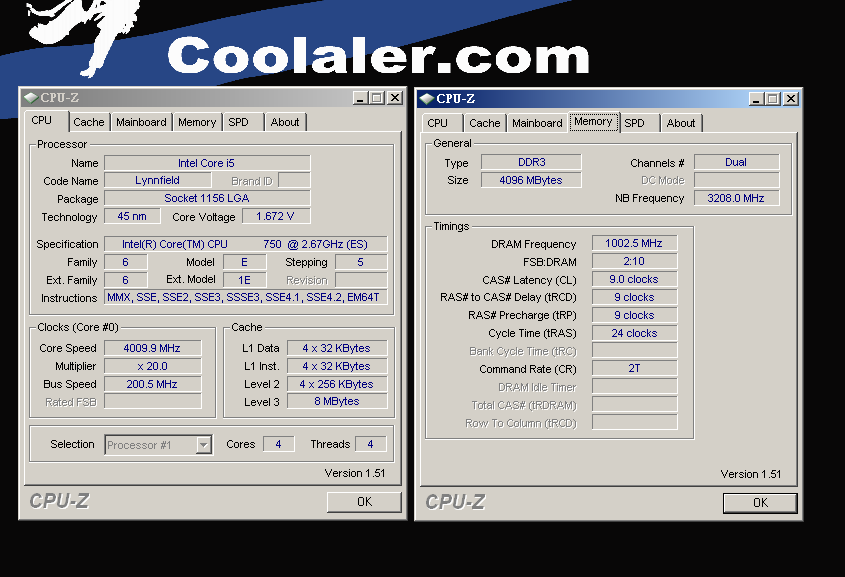Select the Level 2 value '4 x 256 KBytes'
The image size is (845, 577).
[337, 384]
